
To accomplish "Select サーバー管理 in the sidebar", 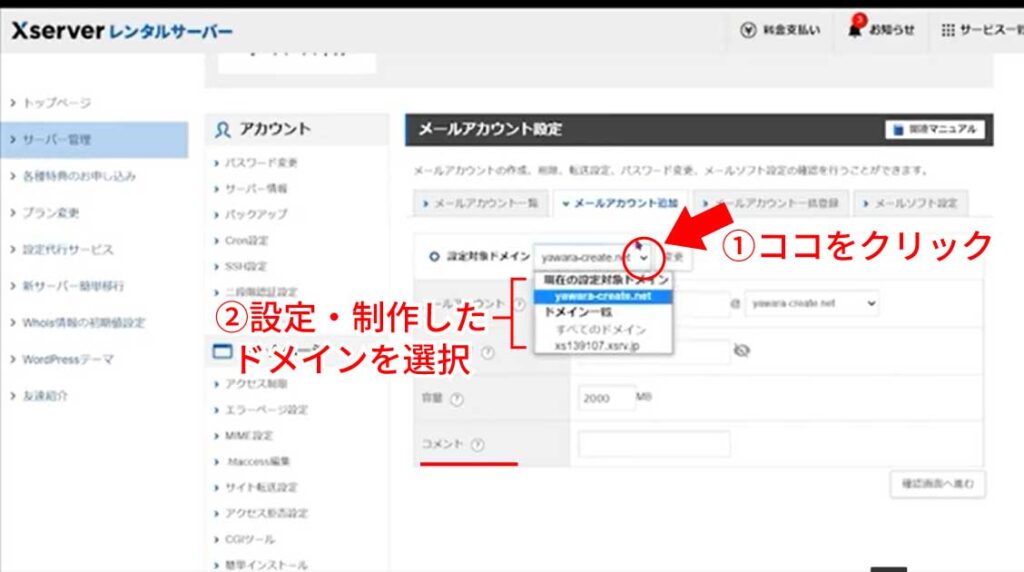I will click(x=94, y=140).
